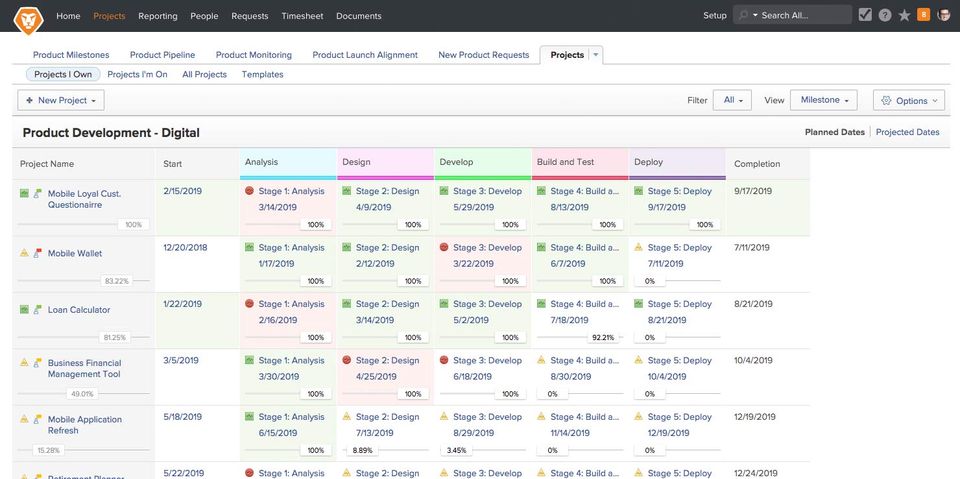Click warning icon on Mobile Wallet Stage 5: Deploy
This screenshot has height=479, width=960.
[x=639, y=247]
